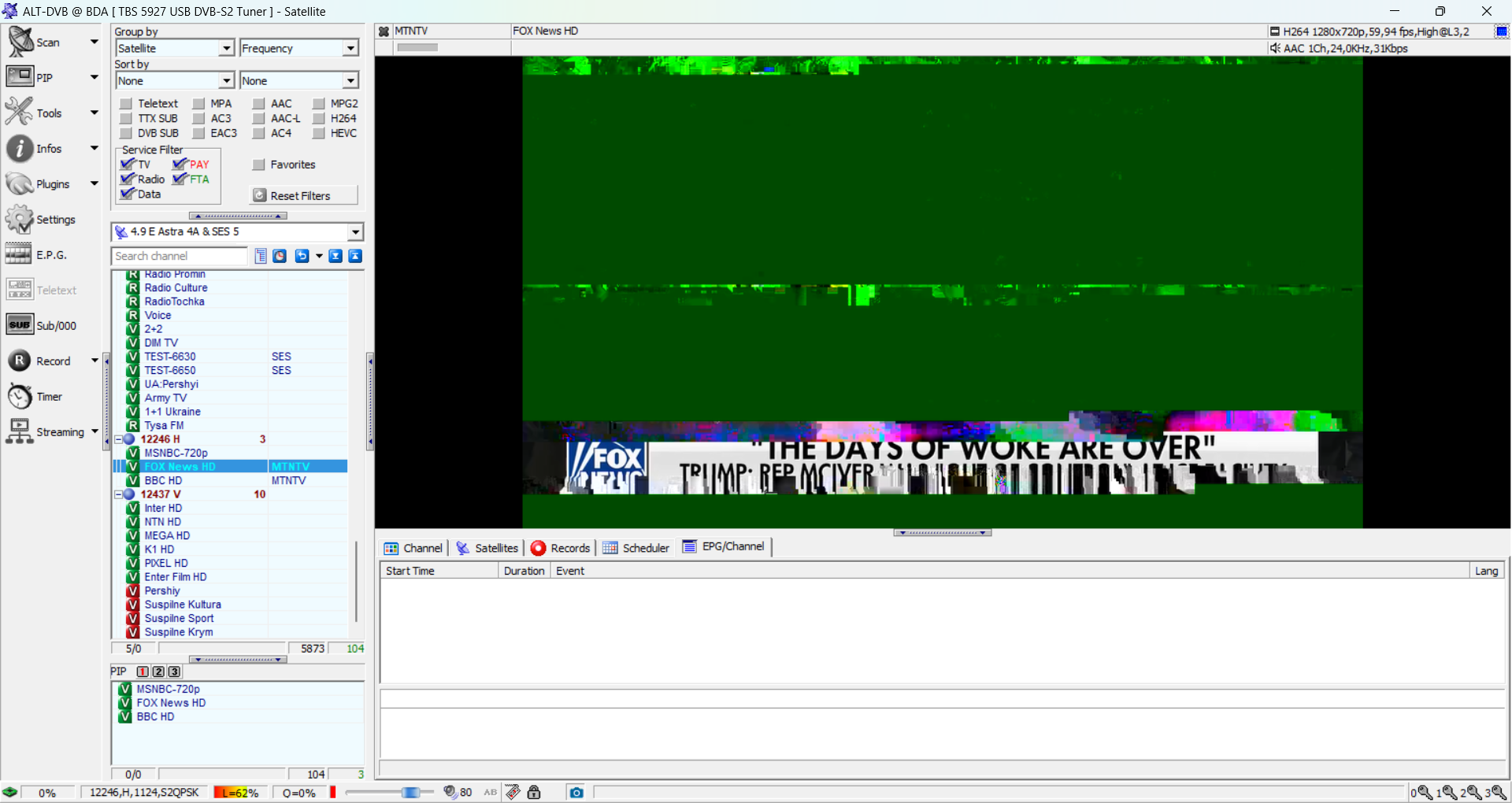
Task: Click zoom level 3 magnifier icon
Action: [1499, 793]
